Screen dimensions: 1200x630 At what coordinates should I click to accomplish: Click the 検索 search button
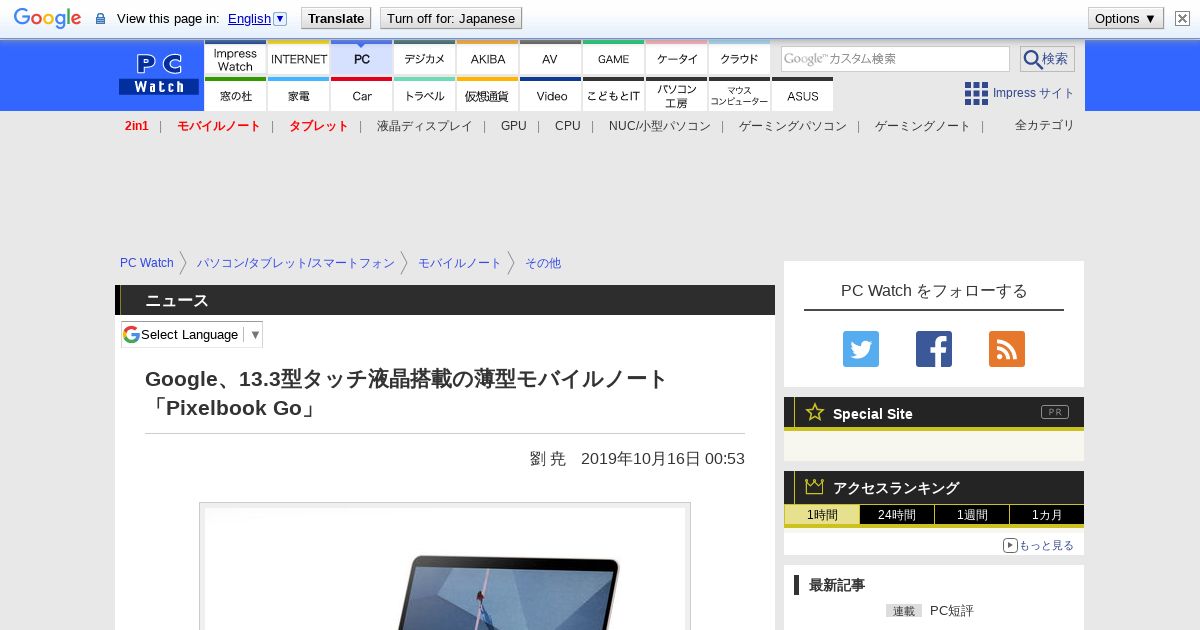point(1047,59)
